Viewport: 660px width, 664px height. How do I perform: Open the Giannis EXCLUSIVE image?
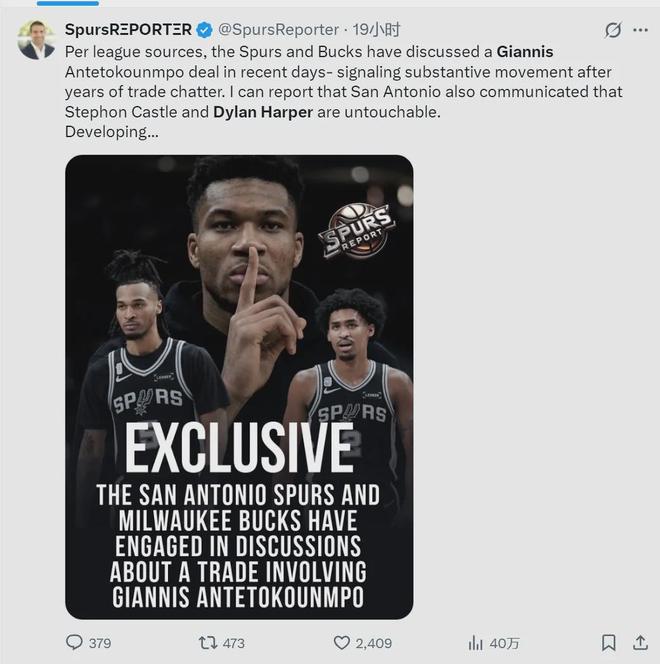[239, 386]
